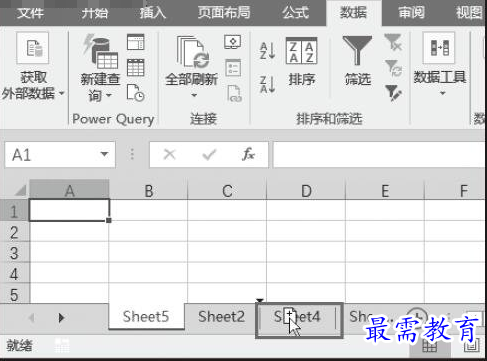The image size is (487, 361).
Task: Click the select all corner triangle
Action: (20, 191)
